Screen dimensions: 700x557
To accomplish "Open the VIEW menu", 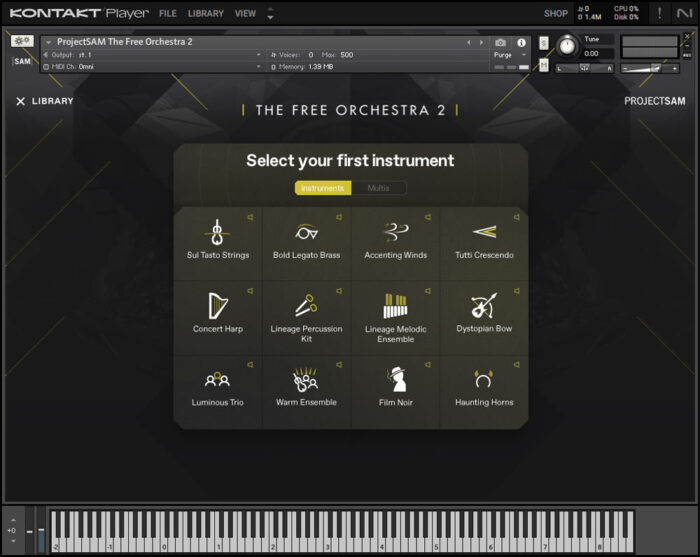I will coord(246,13).
